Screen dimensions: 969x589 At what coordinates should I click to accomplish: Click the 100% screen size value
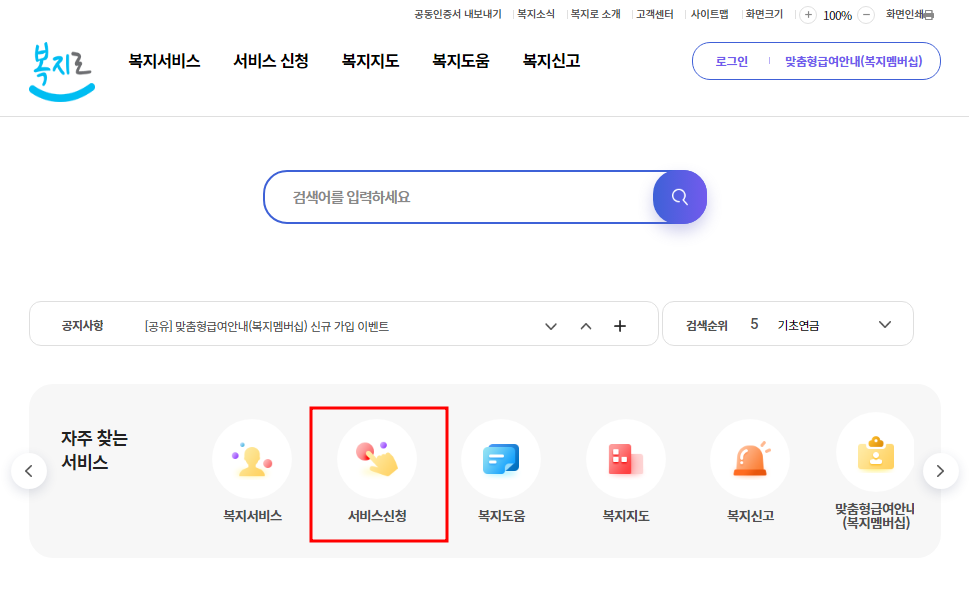(x=837, y=15)
